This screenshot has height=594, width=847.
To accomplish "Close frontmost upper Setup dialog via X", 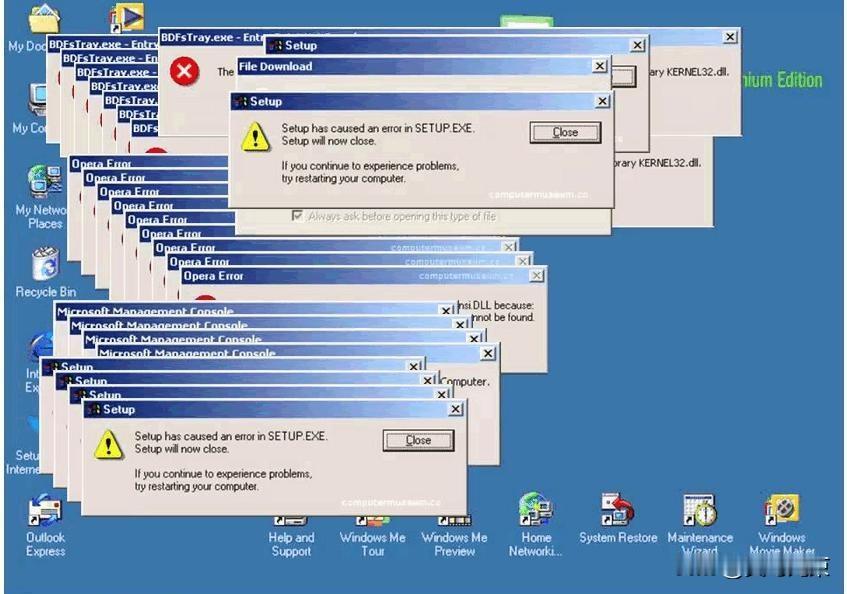I will 602,101.
